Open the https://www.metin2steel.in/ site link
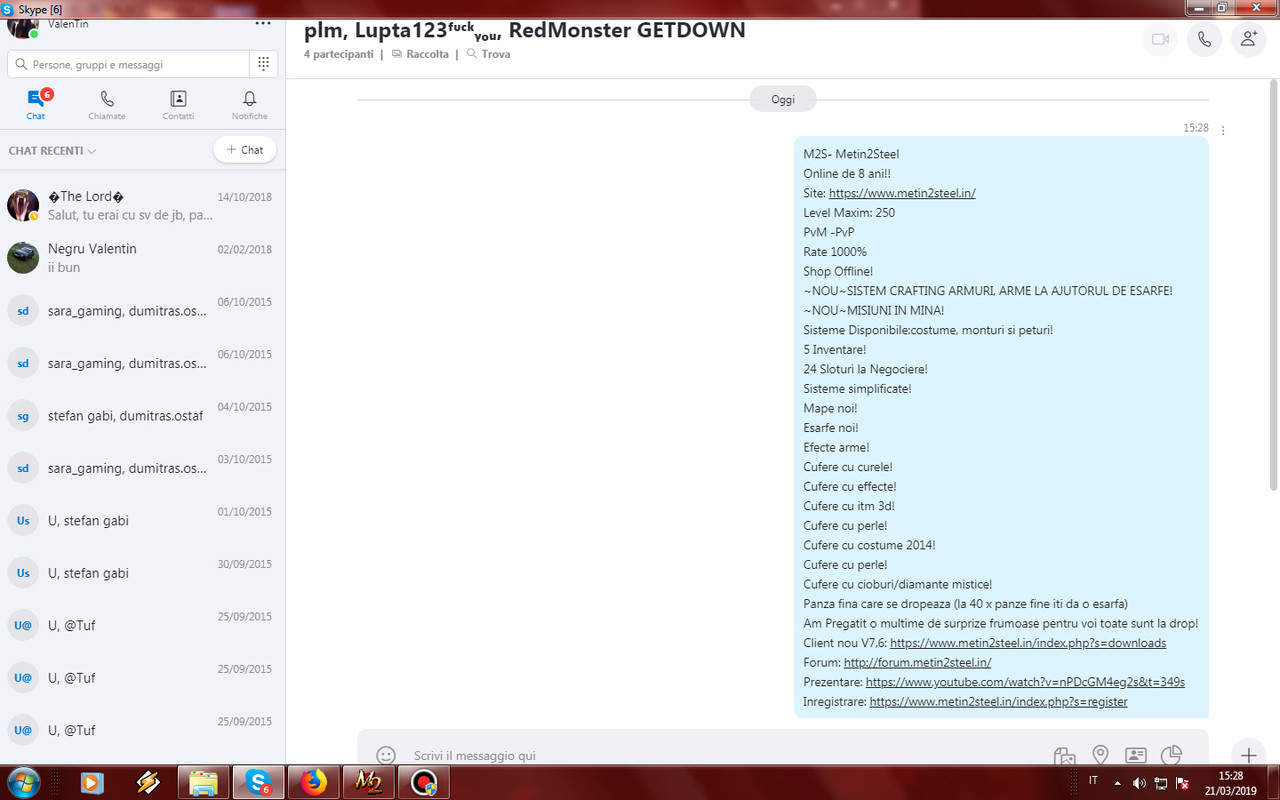This screenshot has width=1280, height=800. [x=902, y=193]
